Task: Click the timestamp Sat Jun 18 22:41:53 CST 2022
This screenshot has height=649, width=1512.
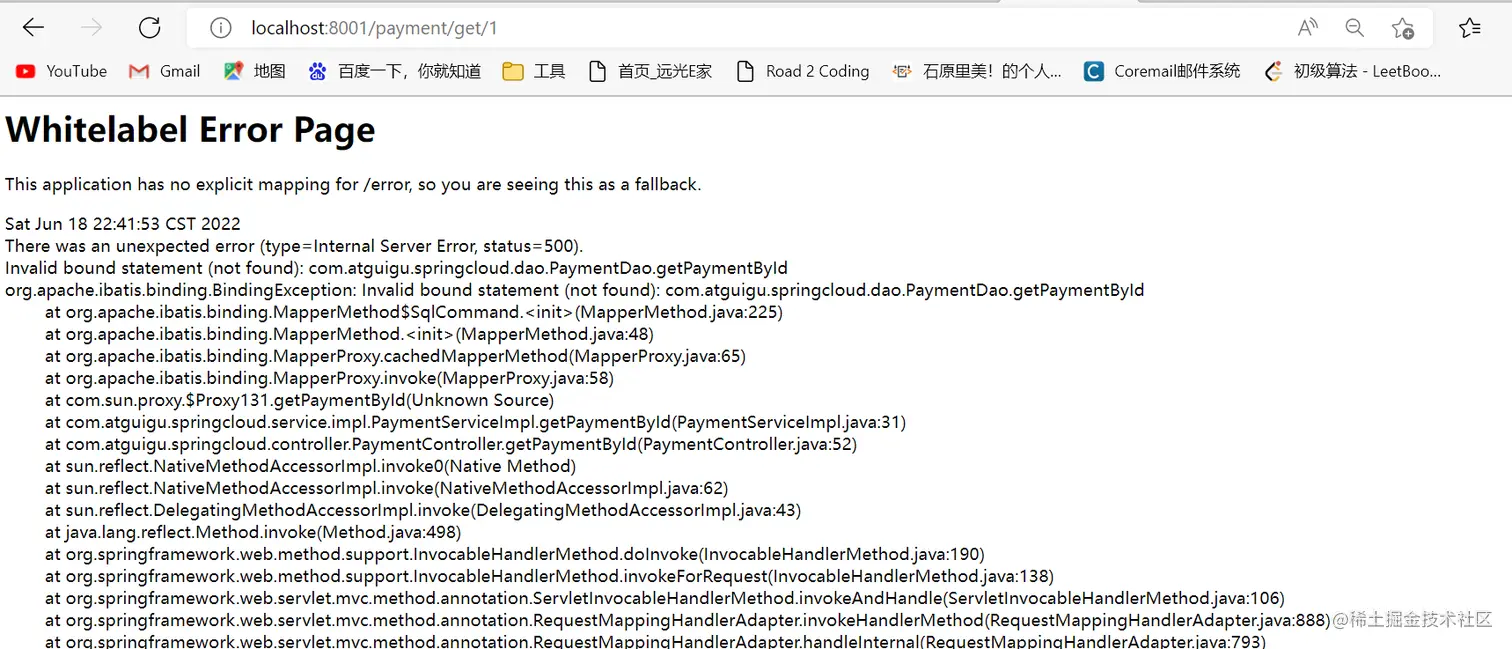Action: (123, 224)
